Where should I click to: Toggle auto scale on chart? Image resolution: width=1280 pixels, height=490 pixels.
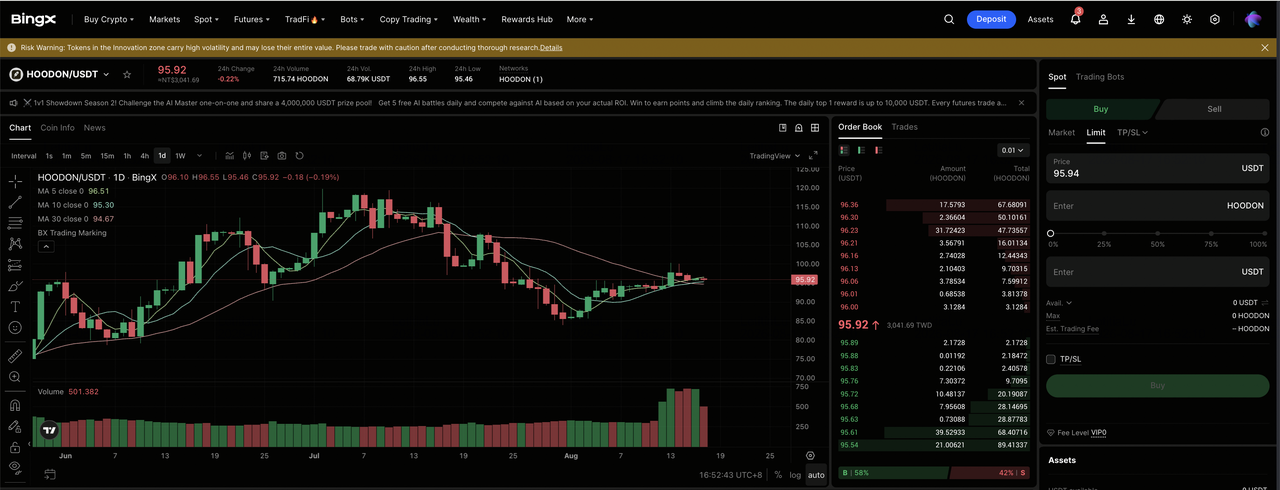tap(816, 475)
